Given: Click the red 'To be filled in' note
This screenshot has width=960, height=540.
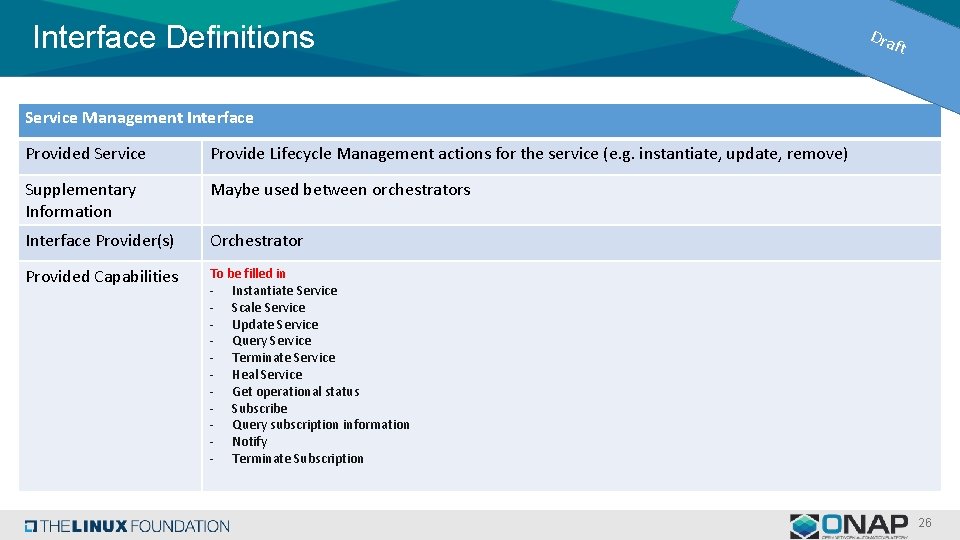Looking at the screenshot, I should pyautogui.click(x=248, y=274).
